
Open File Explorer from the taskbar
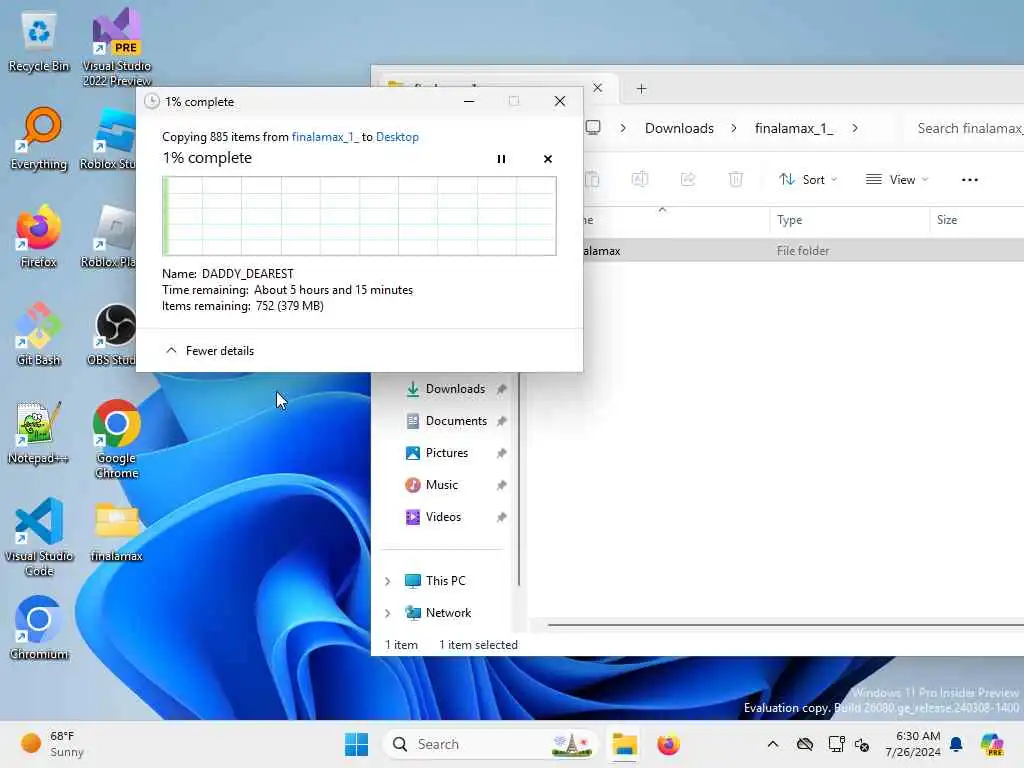click(x=624, y=744)
